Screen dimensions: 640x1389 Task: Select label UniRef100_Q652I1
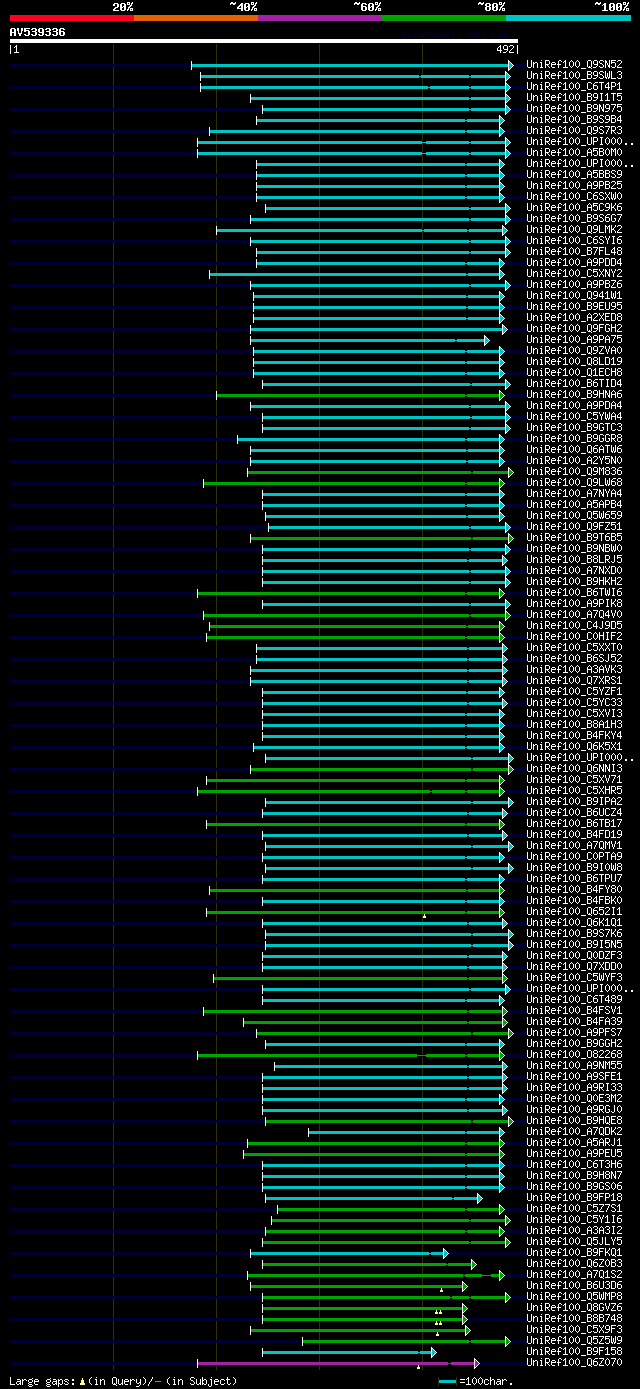tap(574, 911)
